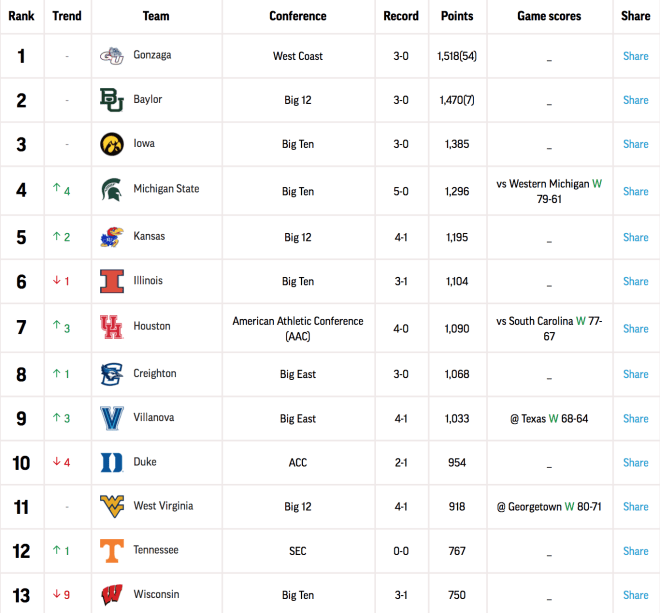660x613 pixels.
Task: Click the Duke D logo
Action: (112, 462)
